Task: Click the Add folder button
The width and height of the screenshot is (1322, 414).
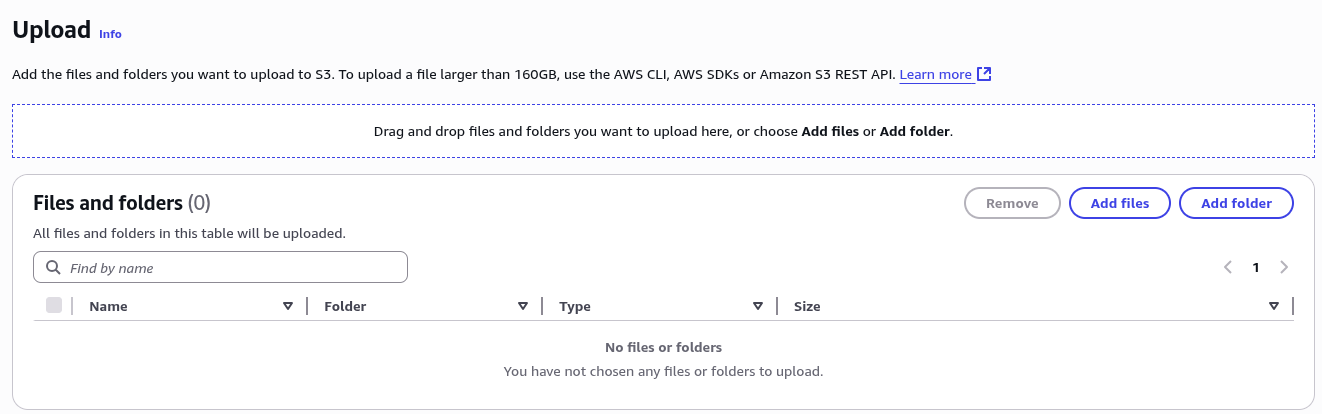Action: click(x=1237, y=203)
